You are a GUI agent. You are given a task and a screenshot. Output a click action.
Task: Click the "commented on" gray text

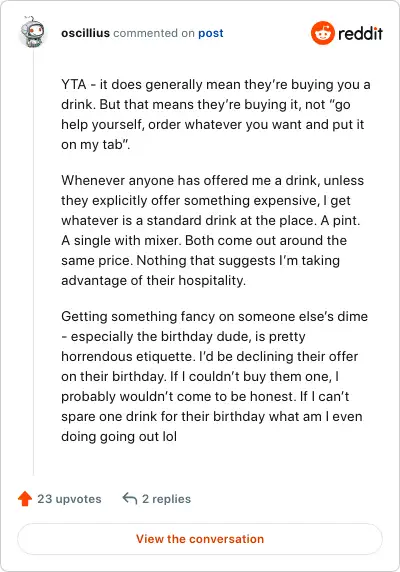pyautogui.click(x=154, y=33)
